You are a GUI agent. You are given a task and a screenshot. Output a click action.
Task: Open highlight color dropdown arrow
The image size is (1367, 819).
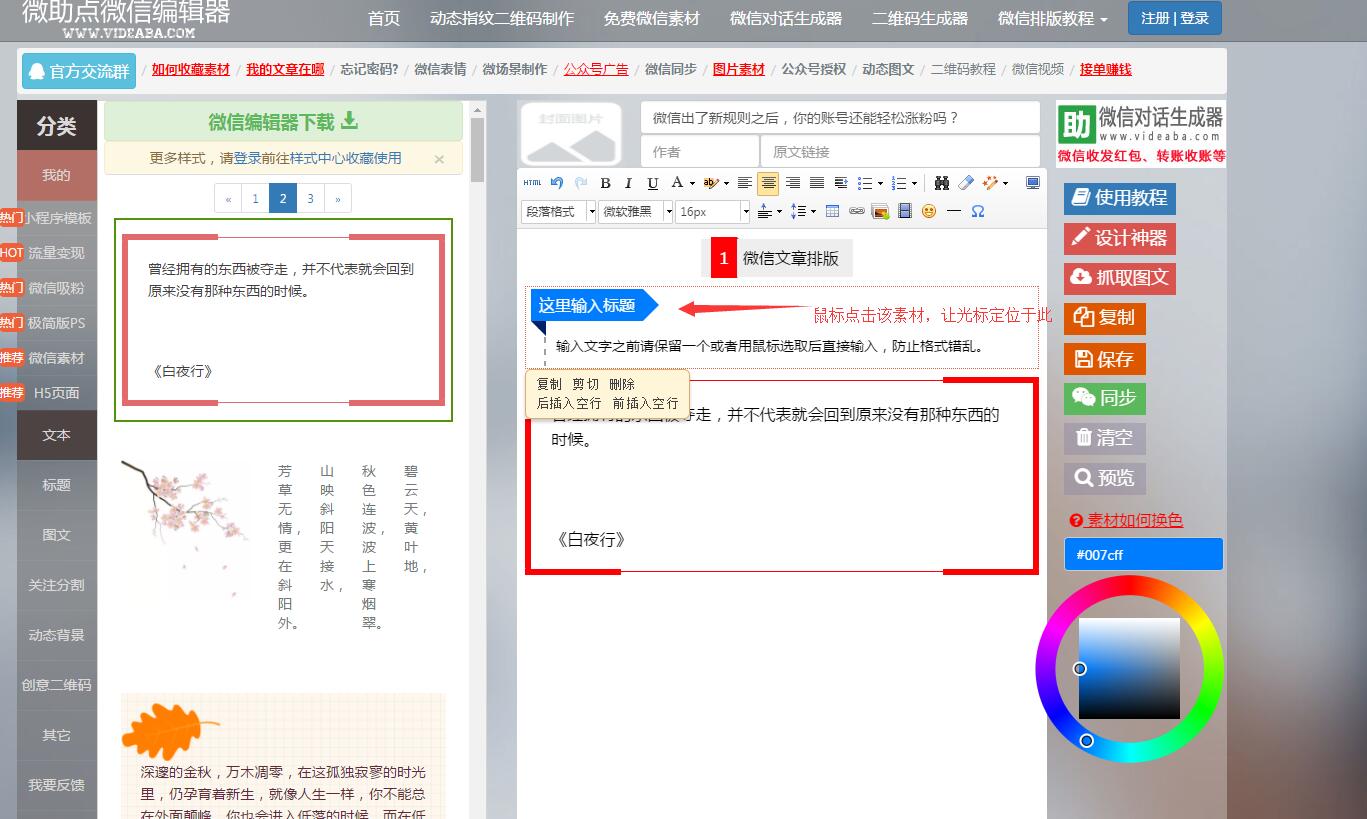[x=726, y=184]
